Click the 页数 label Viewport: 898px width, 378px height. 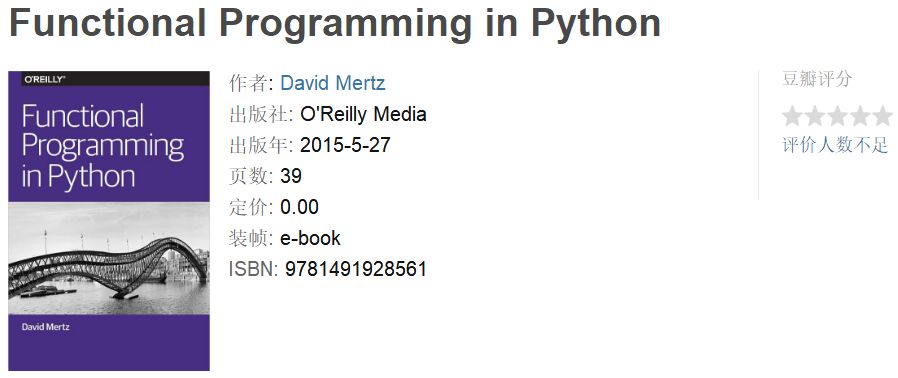pyautogui.click(x=251, y=176)
